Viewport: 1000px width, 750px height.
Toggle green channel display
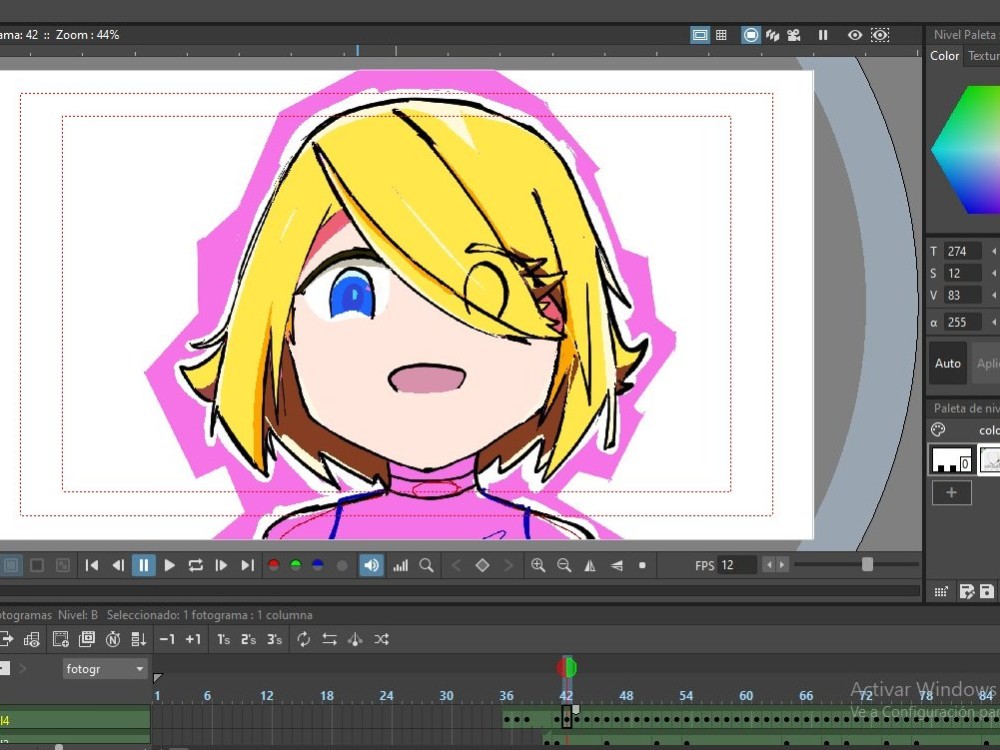click(x=295, y=566)
